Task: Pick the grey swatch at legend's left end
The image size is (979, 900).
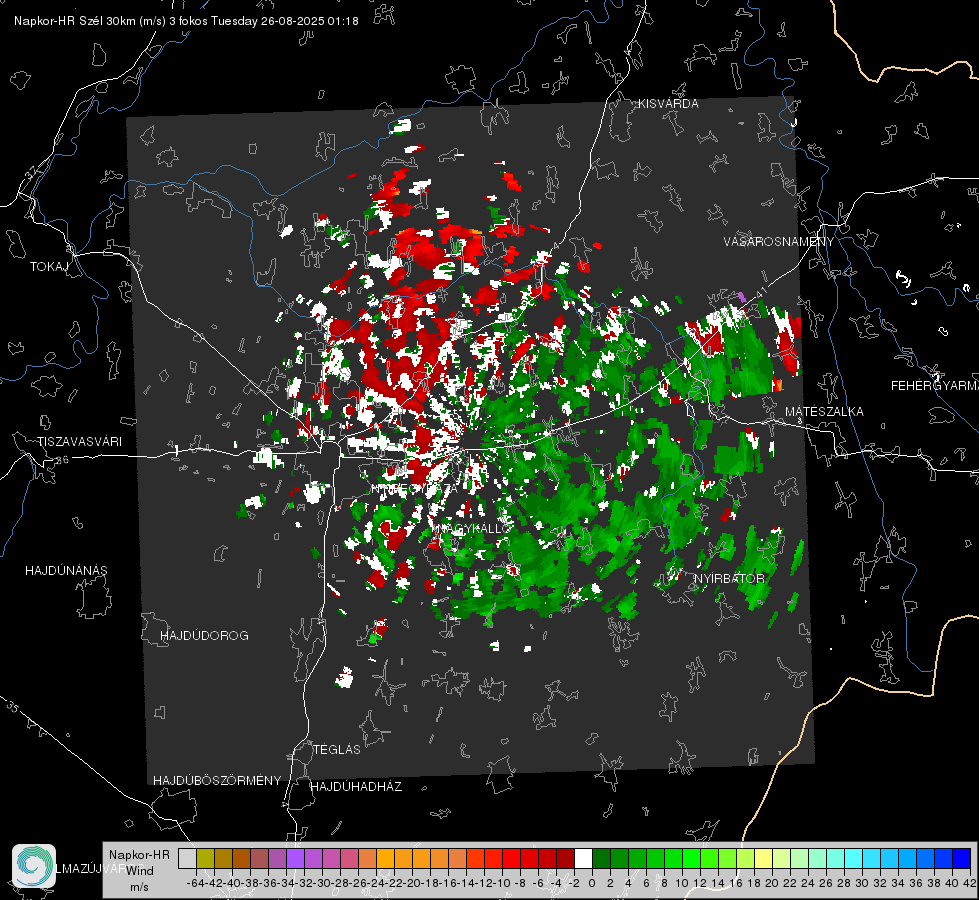Action: click(x=187, y=858)
